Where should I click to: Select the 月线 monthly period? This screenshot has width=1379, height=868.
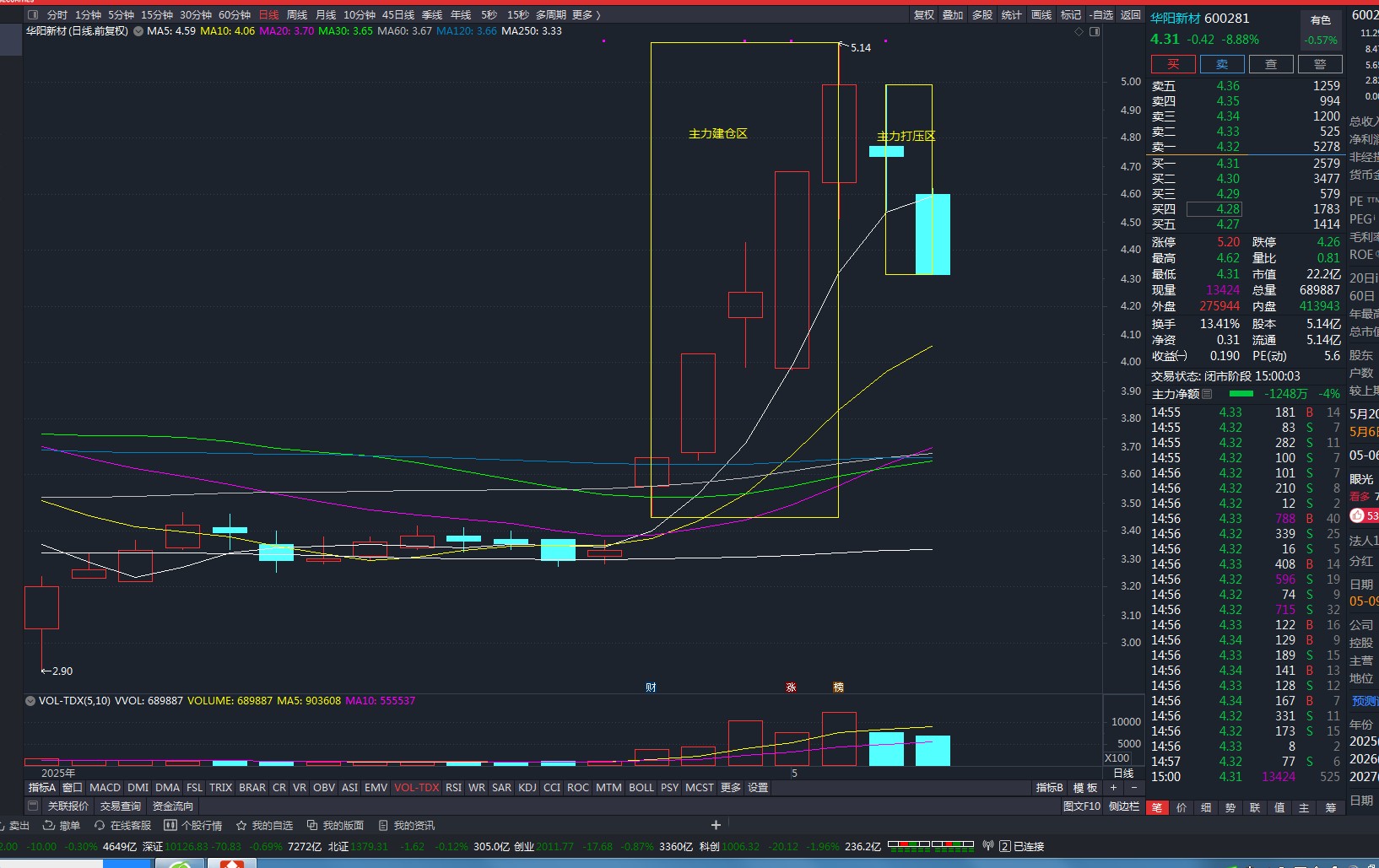[326, 15]
